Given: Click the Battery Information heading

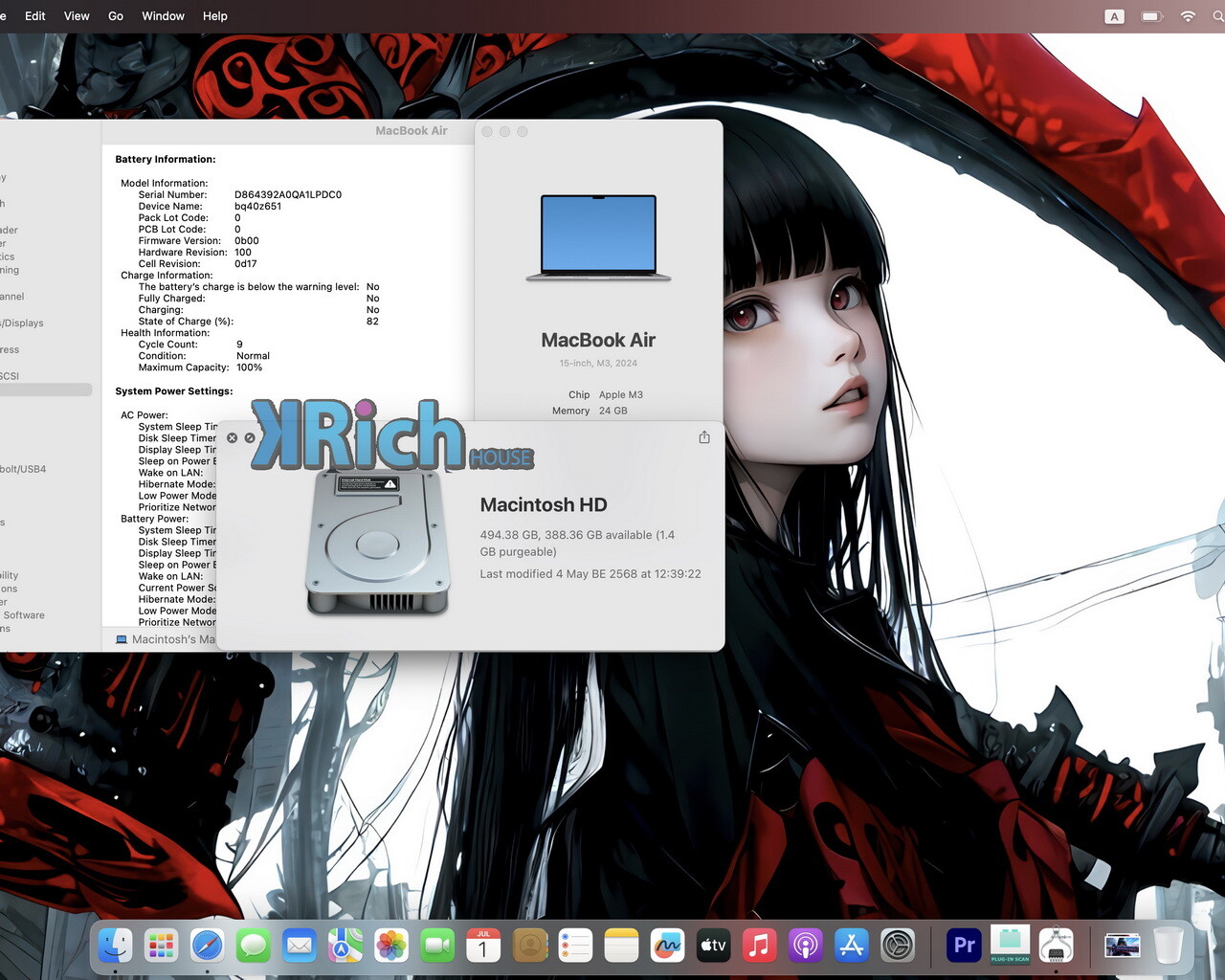Looking at the screenshot, I should click(166, 160).
